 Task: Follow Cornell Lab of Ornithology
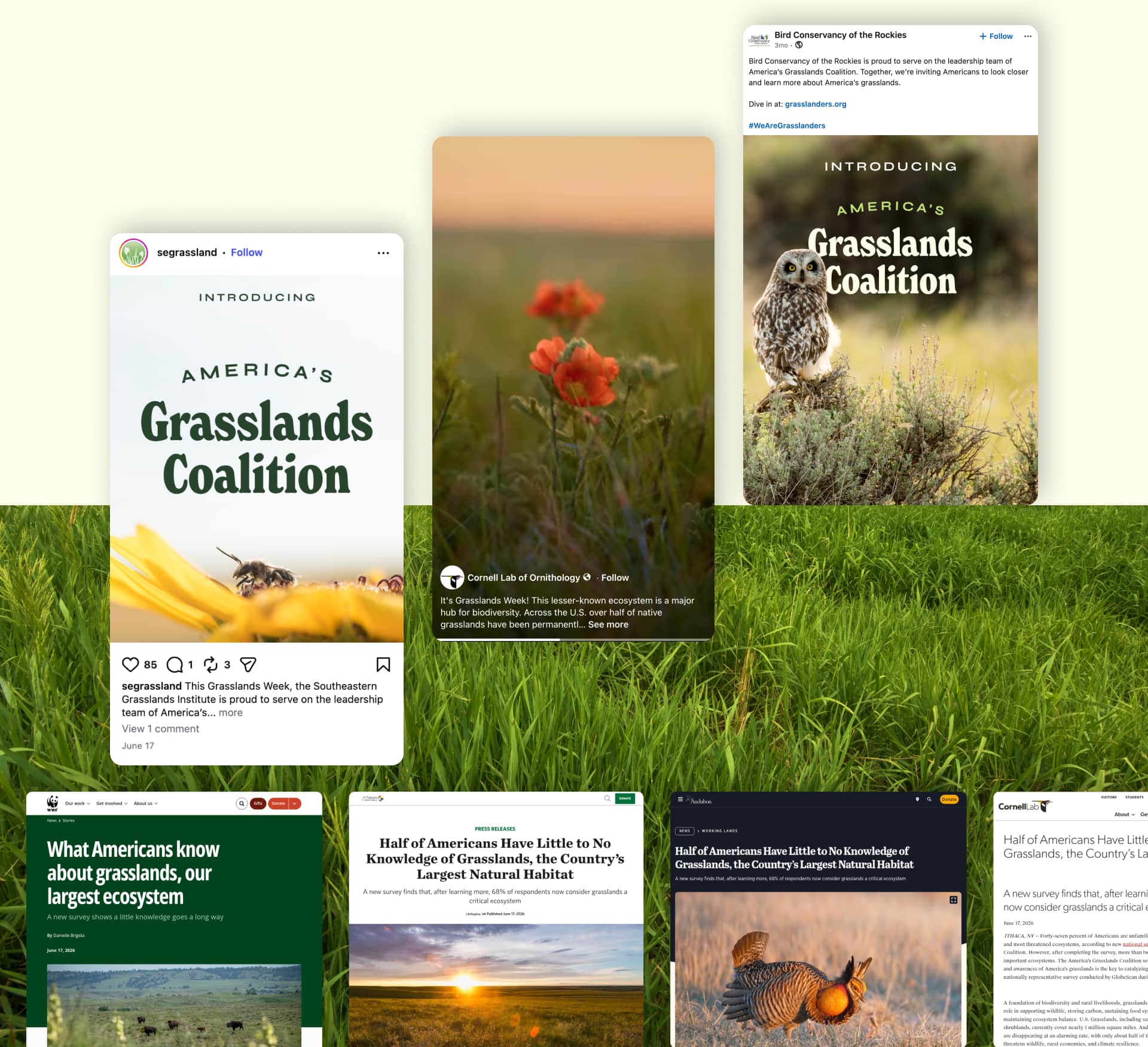pyautogui.click(x=615, y=578)
